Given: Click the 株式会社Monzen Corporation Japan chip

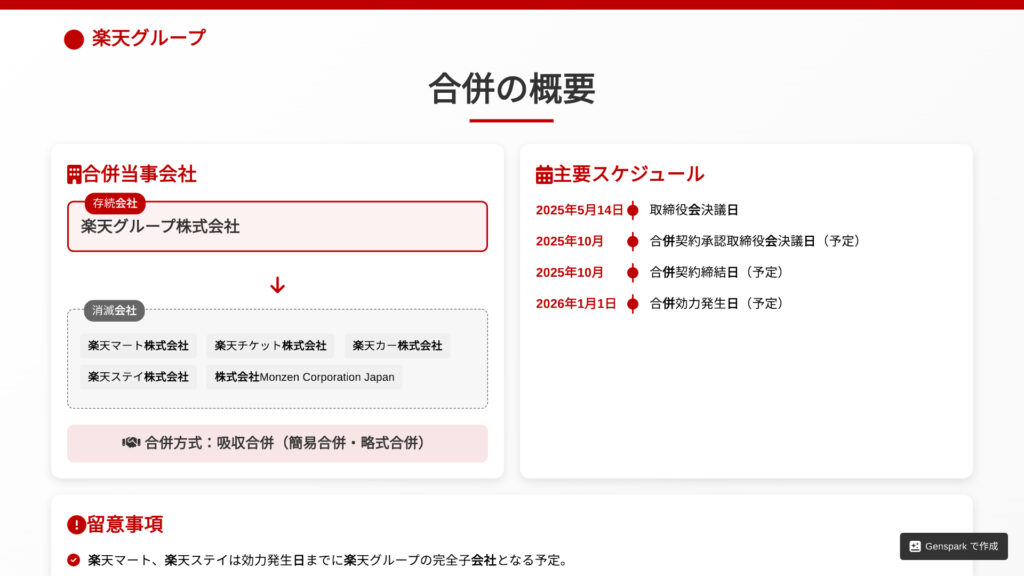Looking at the screenshot, I should pos(304,377).
